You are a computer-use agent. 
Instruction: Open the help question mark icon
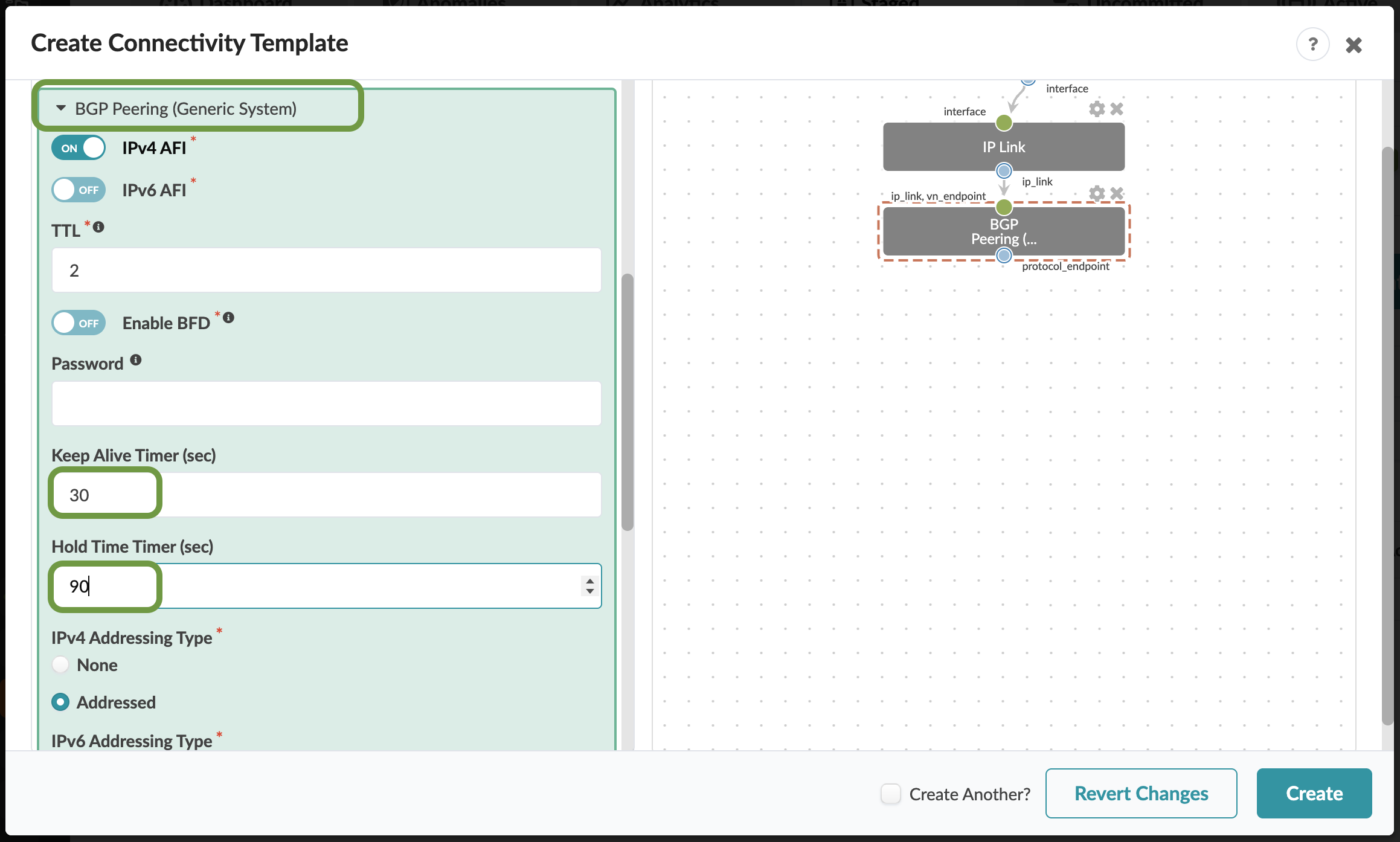coord(1312,44)
